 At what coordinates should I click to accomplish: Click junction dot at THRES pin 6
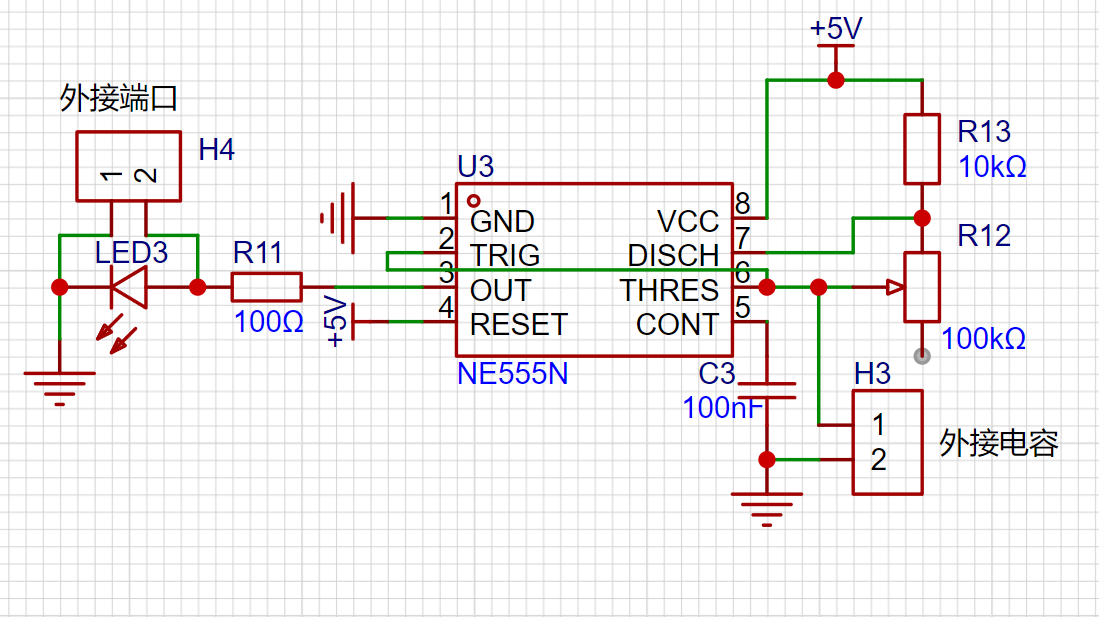[x=767, y=287]
